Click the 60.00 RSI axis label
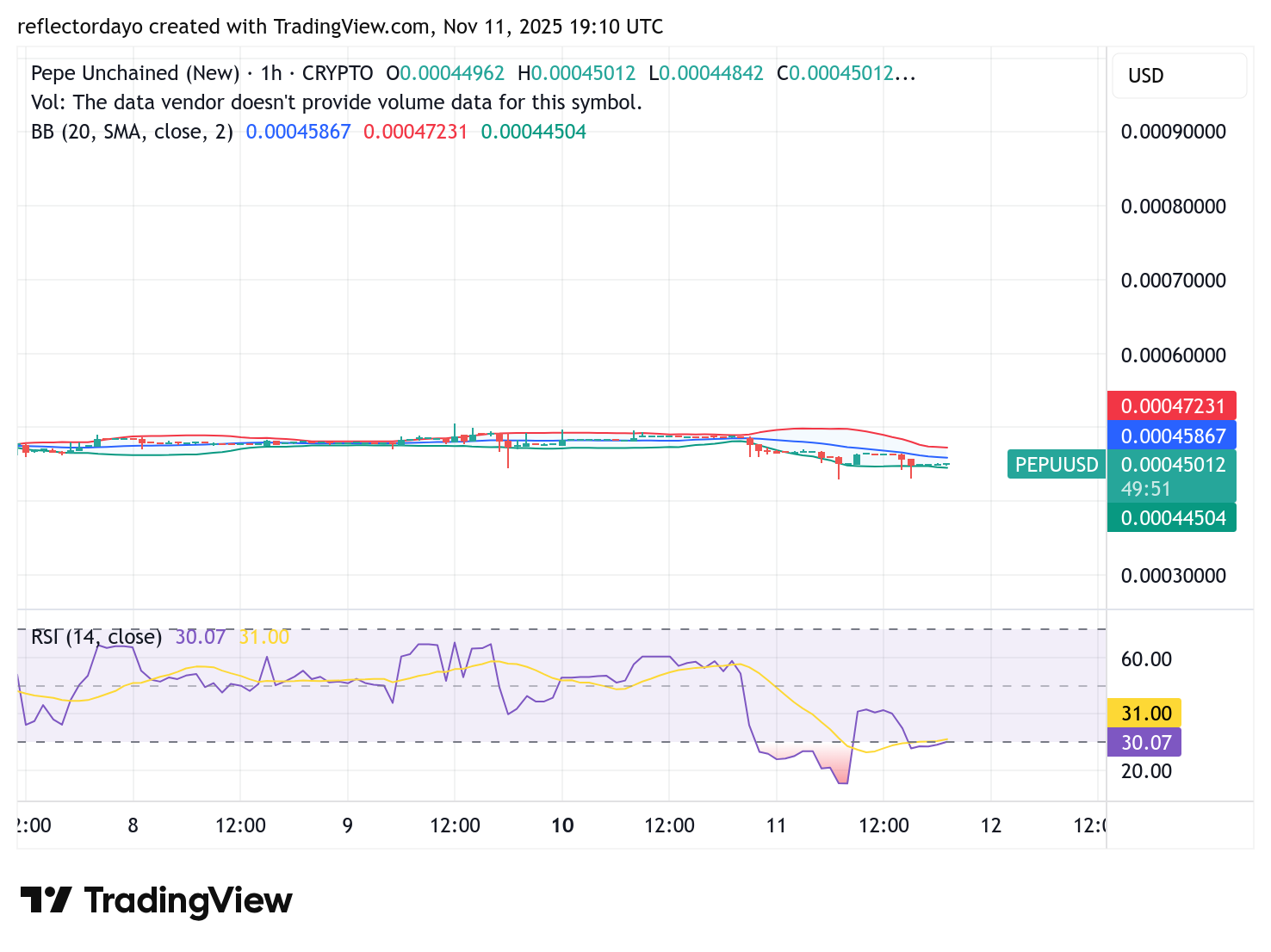This screenshot has height=952, width=1271. coord(1146,659)
